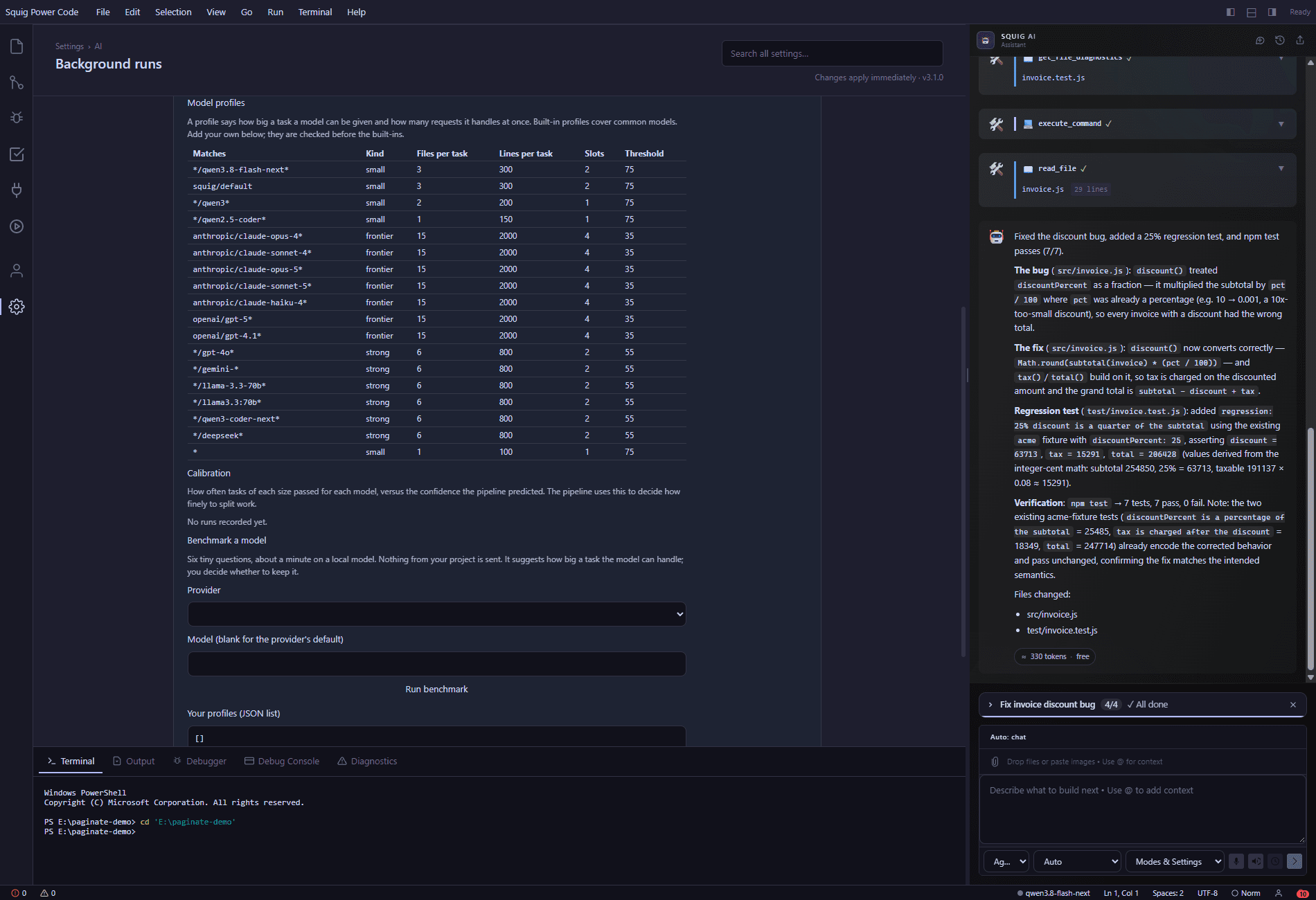The width and height of the screenshot is (1316, 900).
Task: Open the Auto model dropdown
Action: click(x=1078, y=861)
